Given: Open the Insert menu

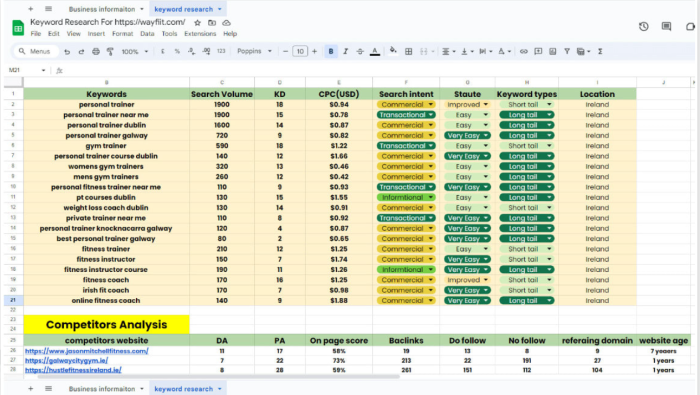Looking at the screenshot, I should coord(96,34).
